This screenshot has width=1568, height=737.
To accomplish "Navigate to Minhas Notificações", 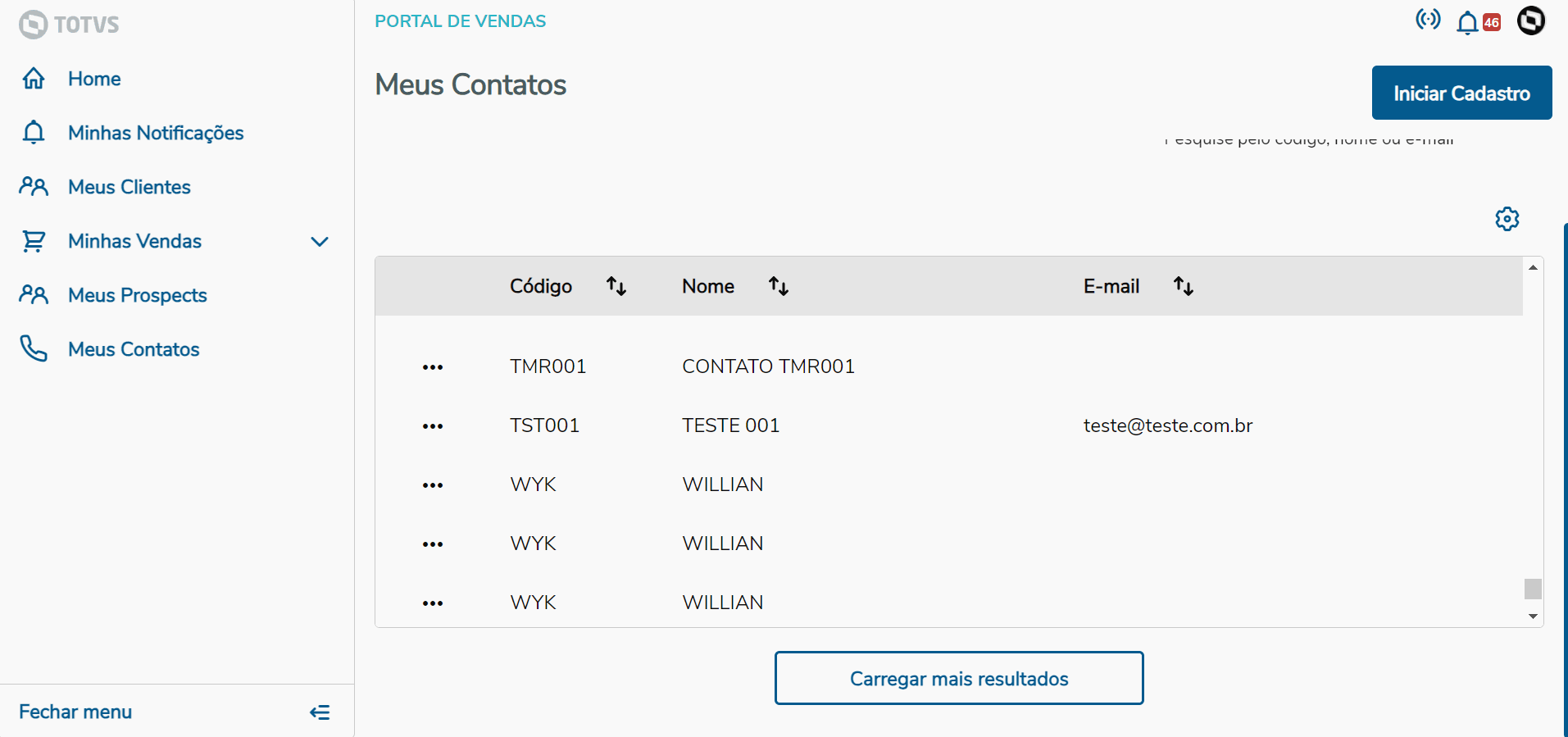I will click(x=156, y=133).
